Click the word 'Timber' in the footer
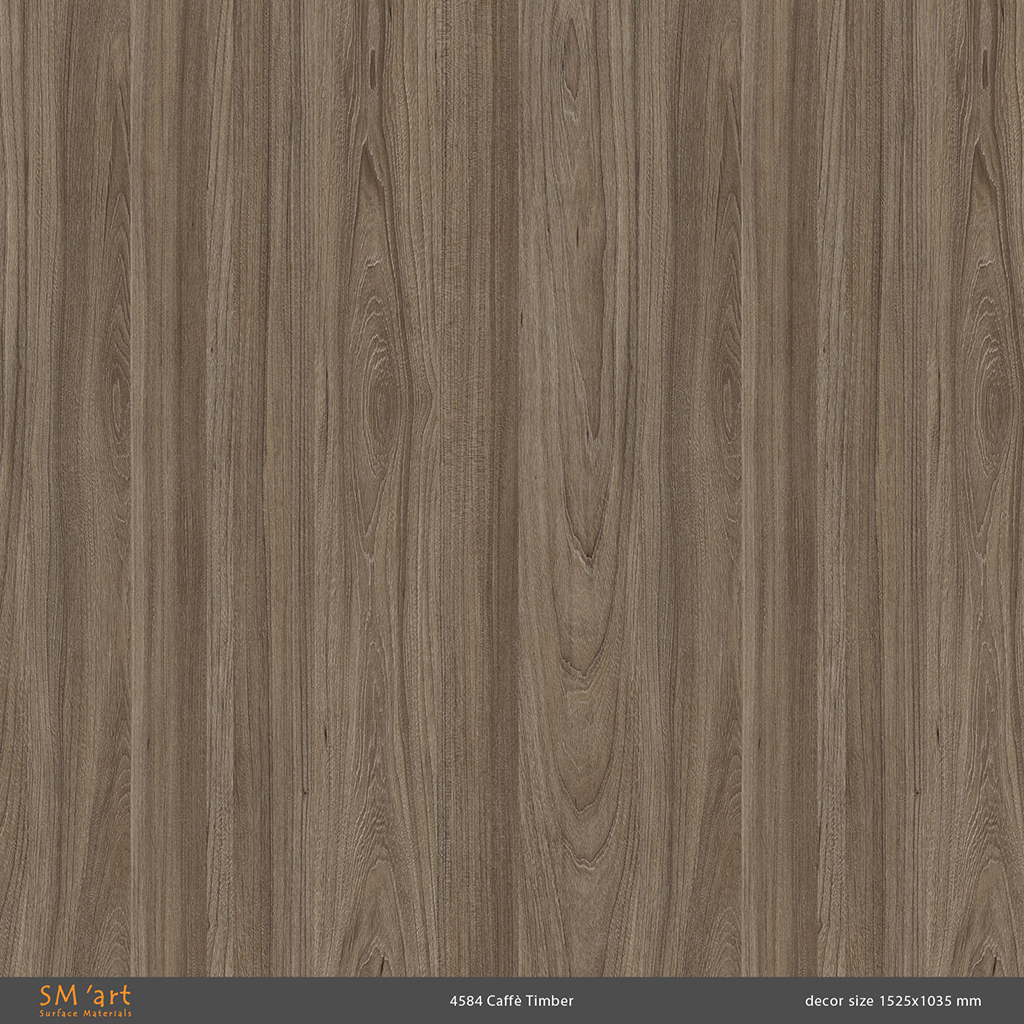1024x1024 pixels. click(553, 1001)
